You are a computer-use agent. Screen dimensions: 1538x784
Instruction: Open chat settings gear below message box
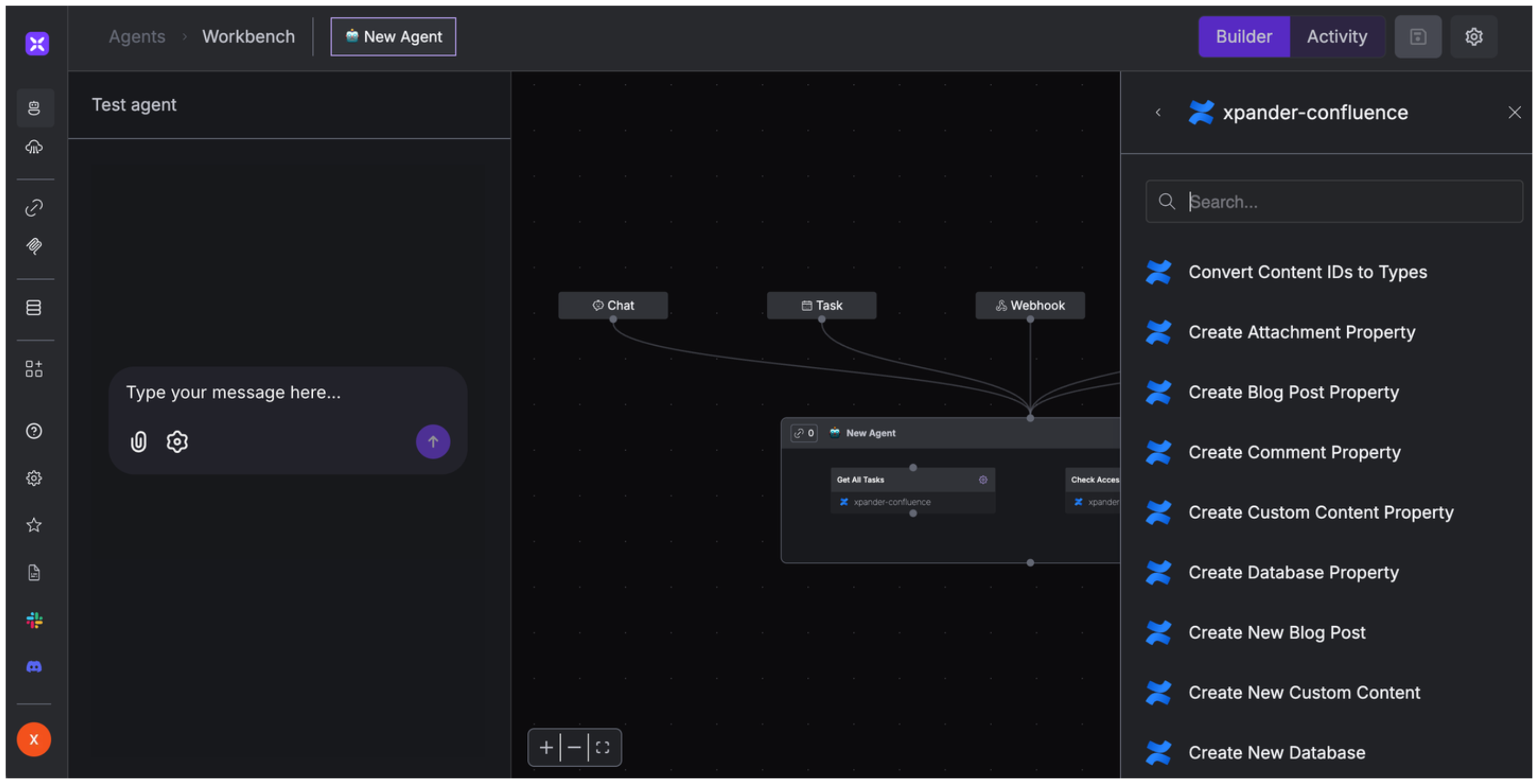tap(177, 442)
